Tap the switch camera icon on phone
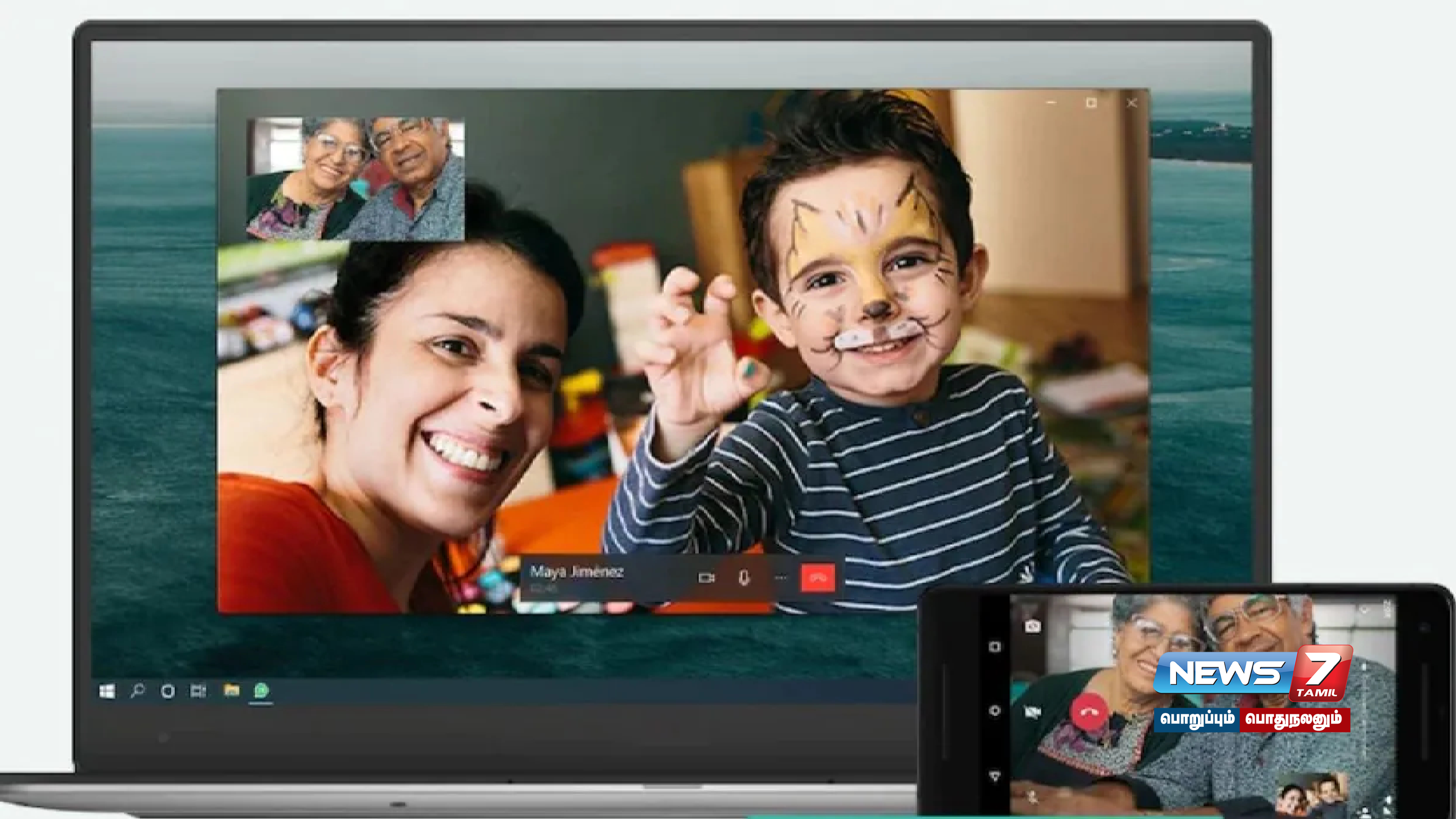The width and height of the screenshot is (1456, 819). (1033, 625)
